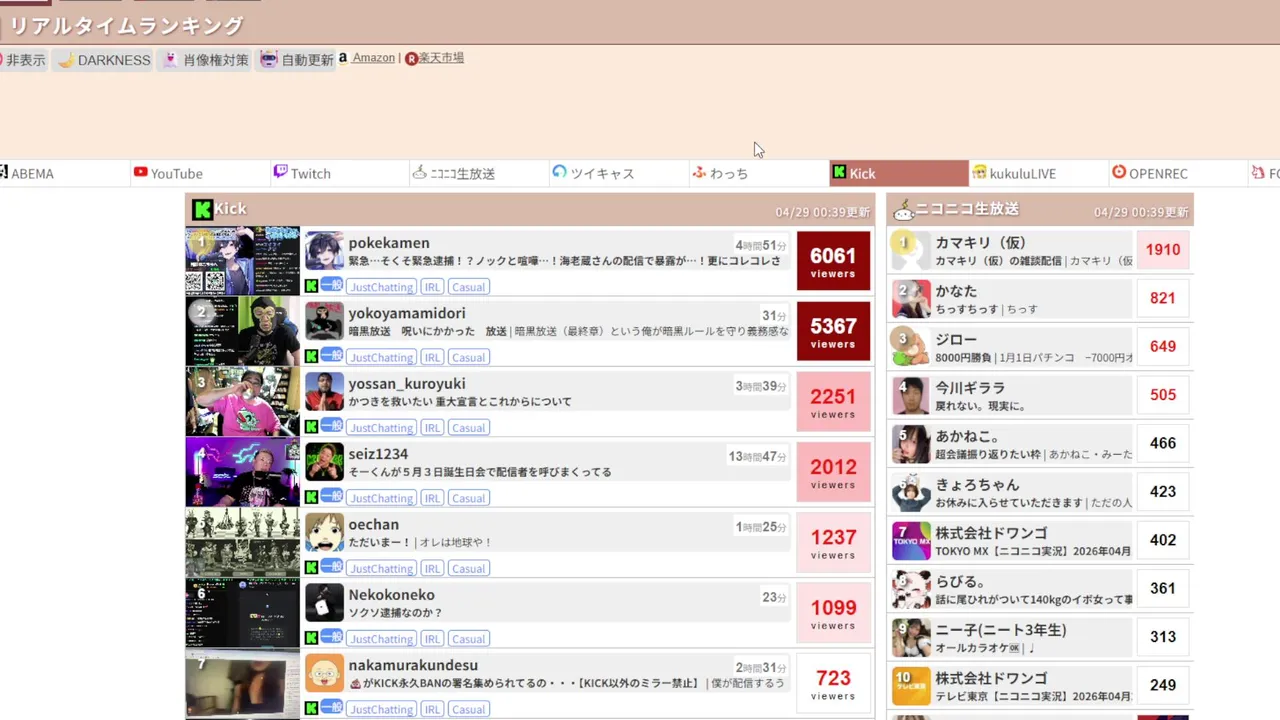Click かなた's avatar in niconico list

[911, 298]
